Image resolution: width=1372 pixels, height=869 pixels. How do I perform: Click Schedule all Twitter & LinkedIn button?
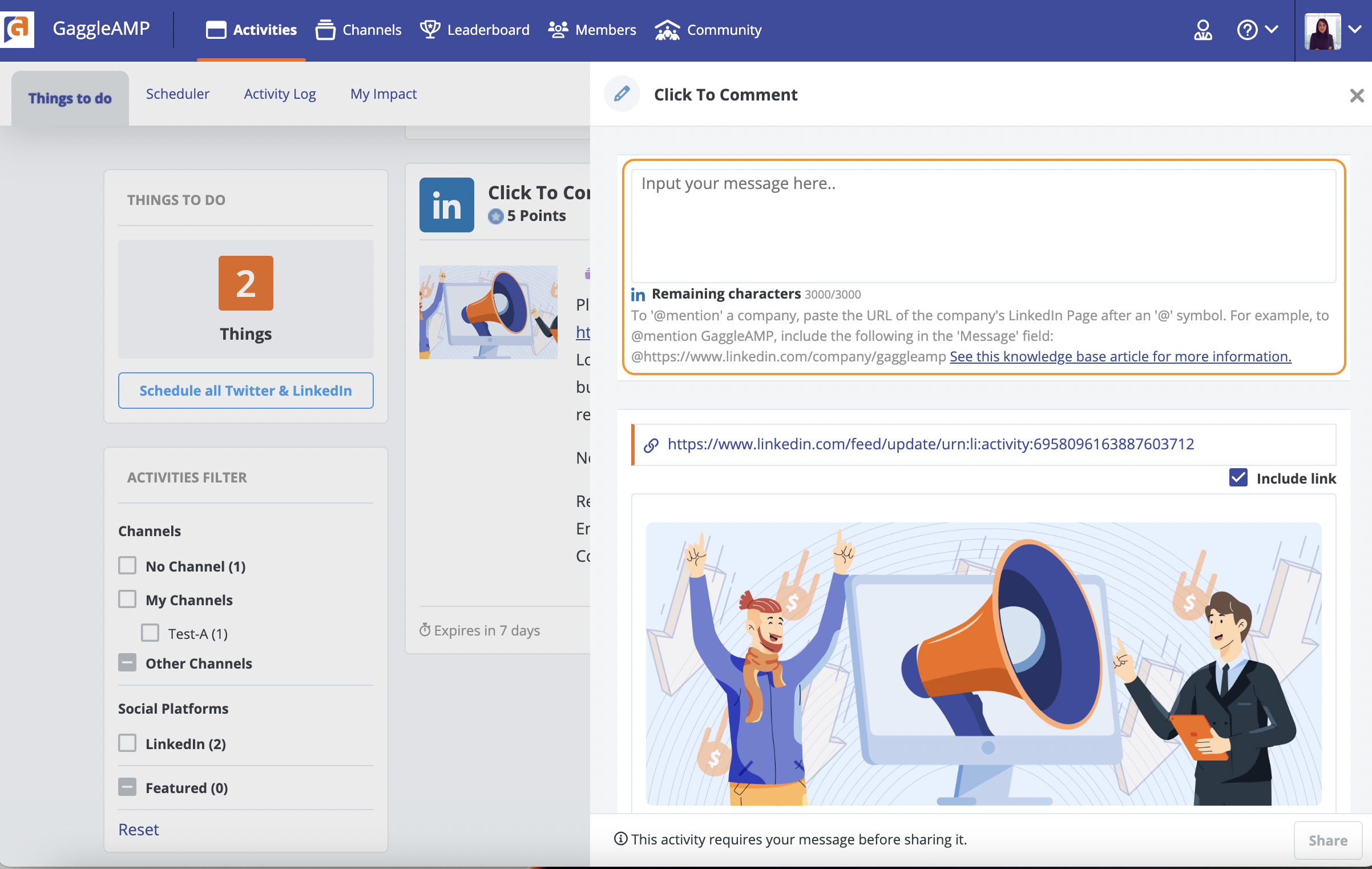[245, 391]
